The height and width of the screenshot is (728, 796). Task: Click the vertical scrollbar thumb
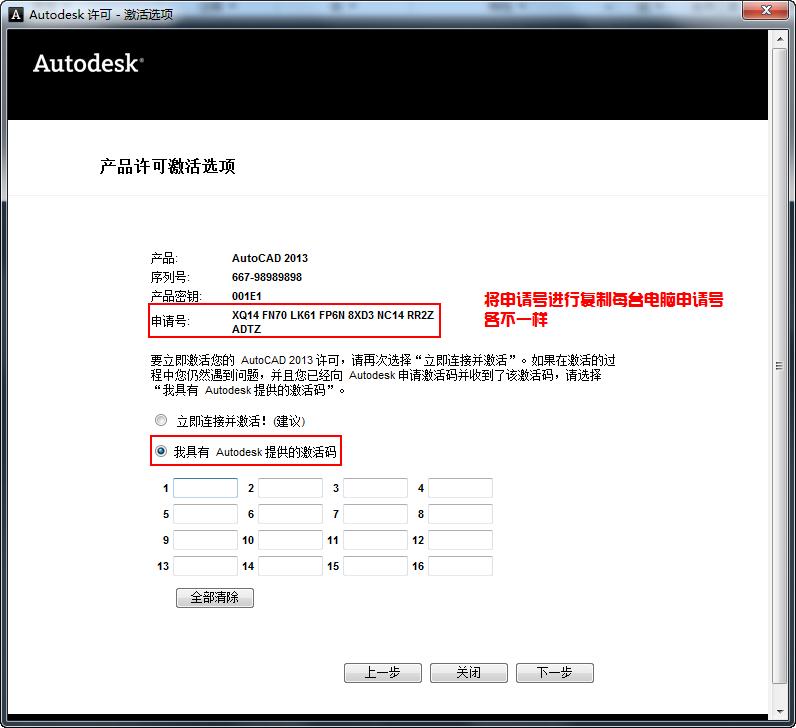click(x=780, y=366)
